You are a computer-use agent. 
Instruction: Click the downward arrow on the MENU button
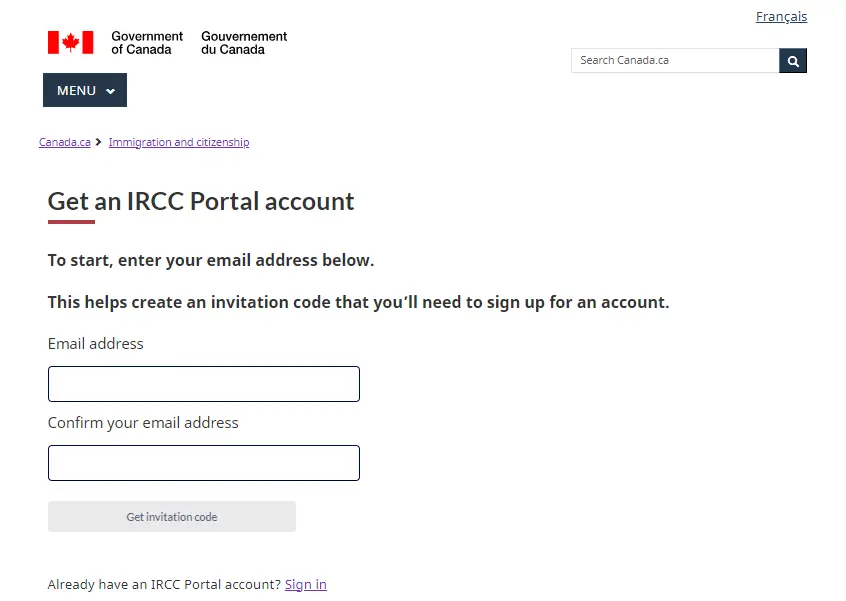coord(110,90)
